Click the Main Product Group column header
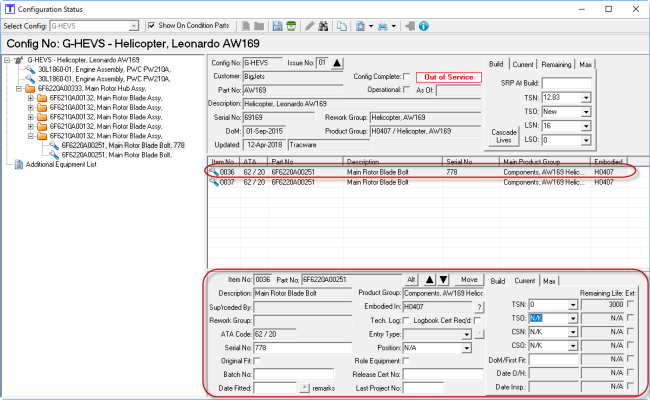The image size is (650, 400). click(545, 162)
